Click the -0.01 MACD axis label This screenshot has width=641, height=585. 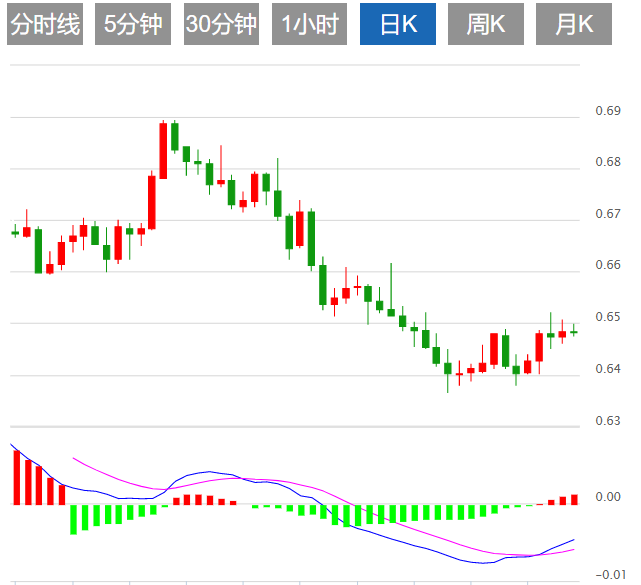coord(610,575)
